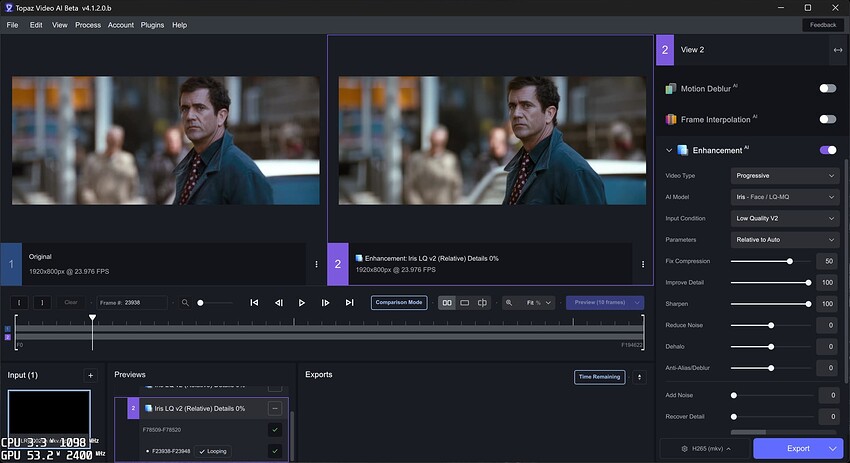
Task: Play the video preview
Action: coord(302,302)
